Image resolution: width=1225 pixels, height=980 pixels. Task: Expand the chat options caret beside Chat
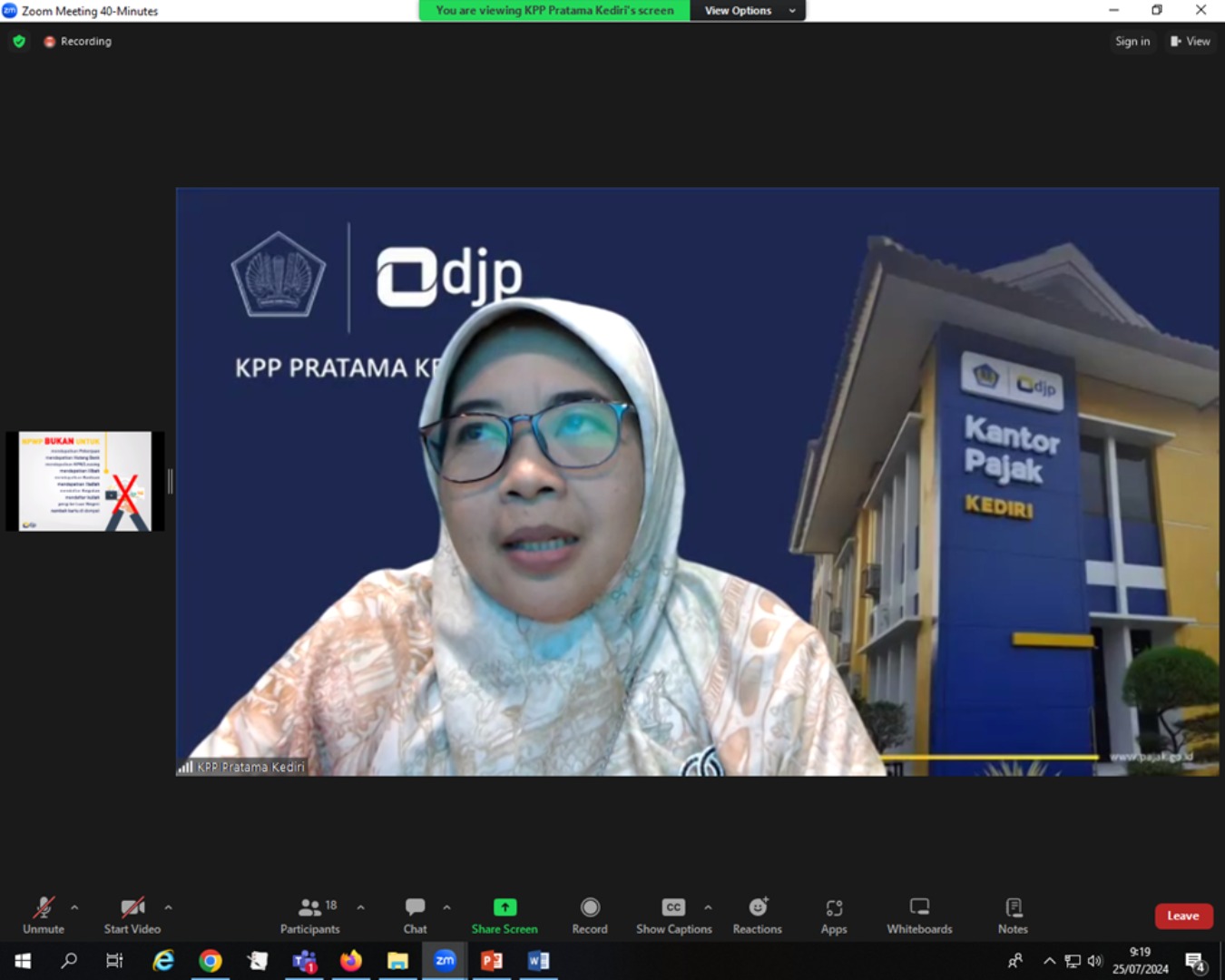pos(446,906)
